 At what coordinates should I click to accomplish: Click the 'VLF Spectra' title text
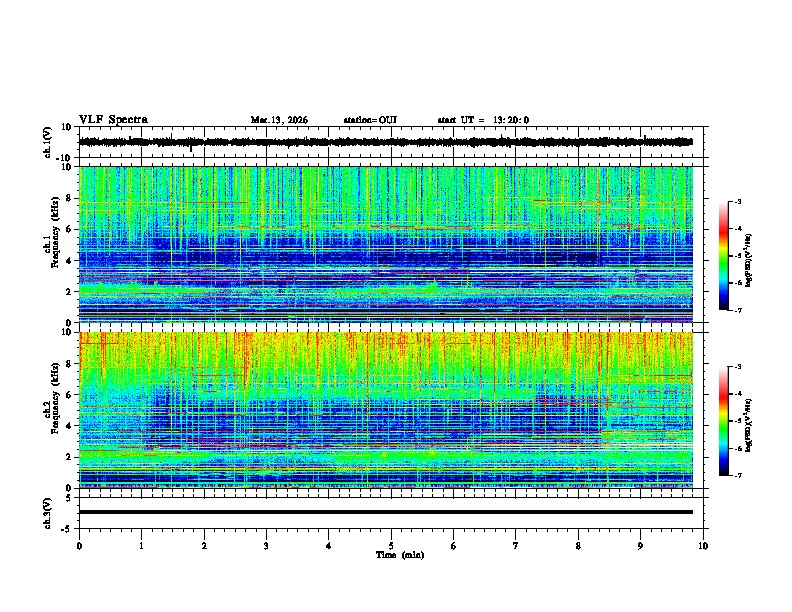tap(113, 120)
